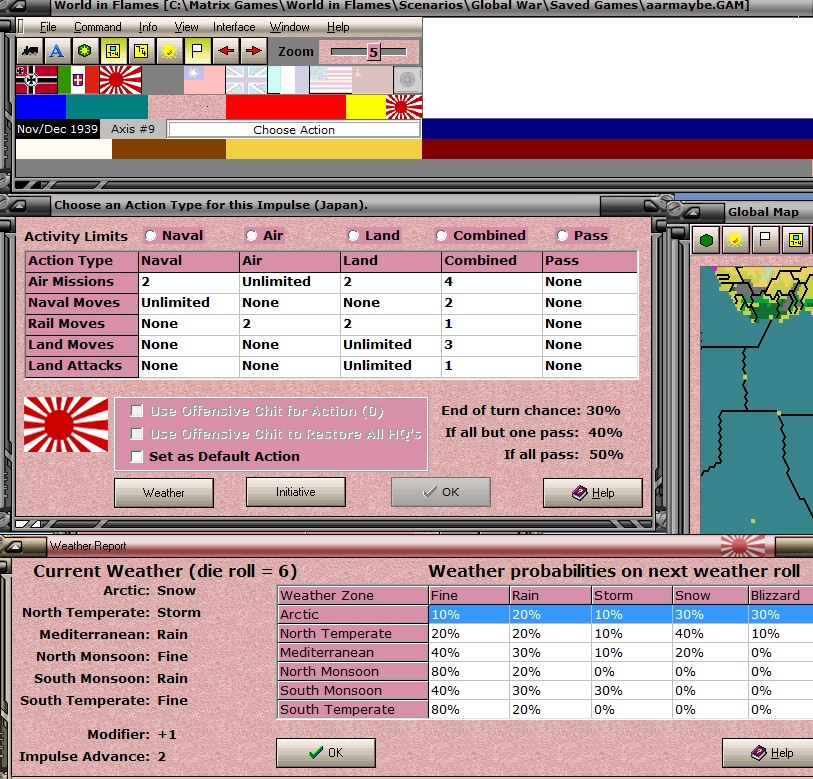The image size is (813, 779).
Task: Select the faded United States flag
Action: tap(331, 80)
